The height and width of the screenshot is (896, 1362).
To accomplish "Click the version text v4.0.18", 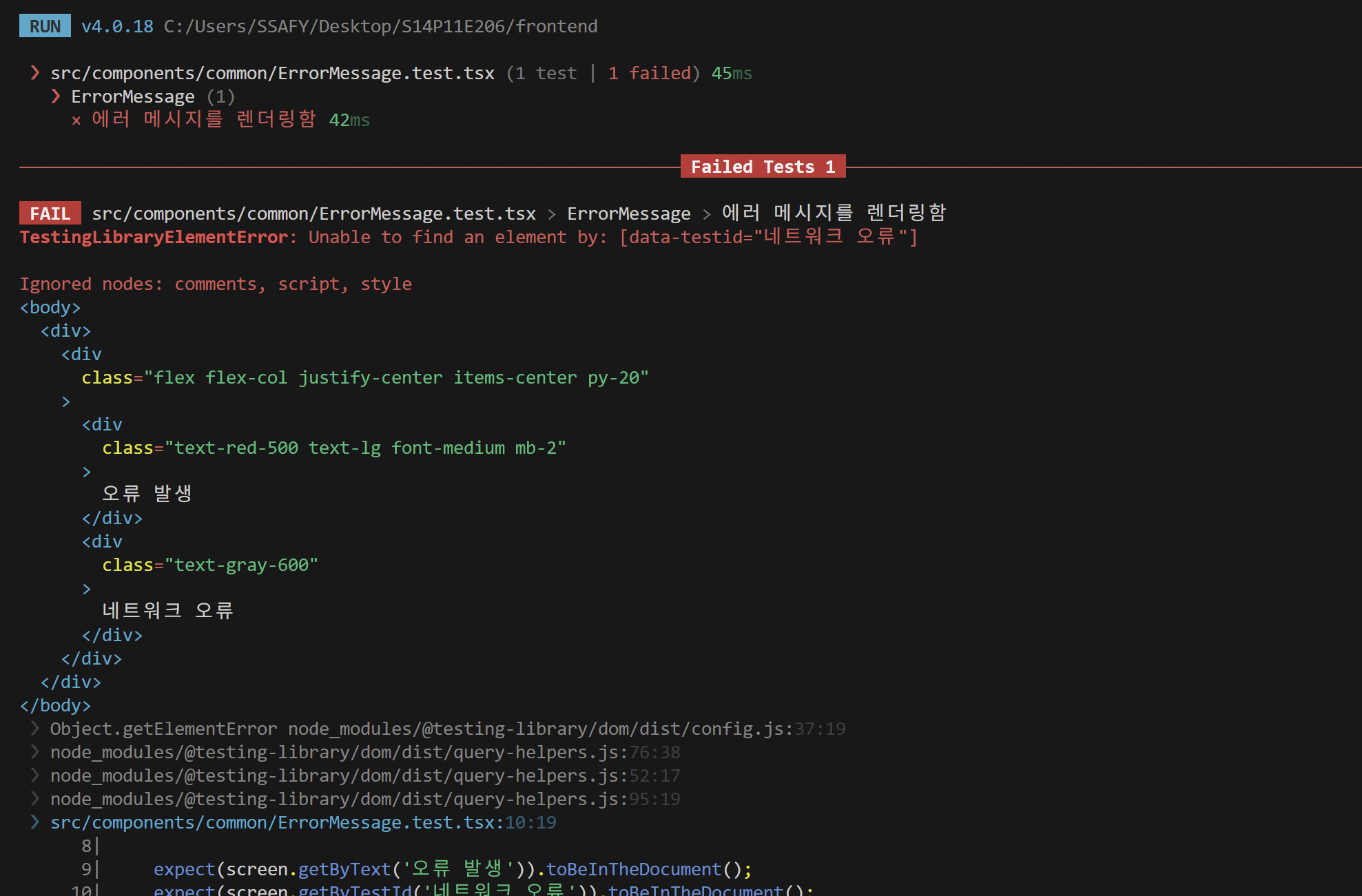I will (x=117, y=26).
